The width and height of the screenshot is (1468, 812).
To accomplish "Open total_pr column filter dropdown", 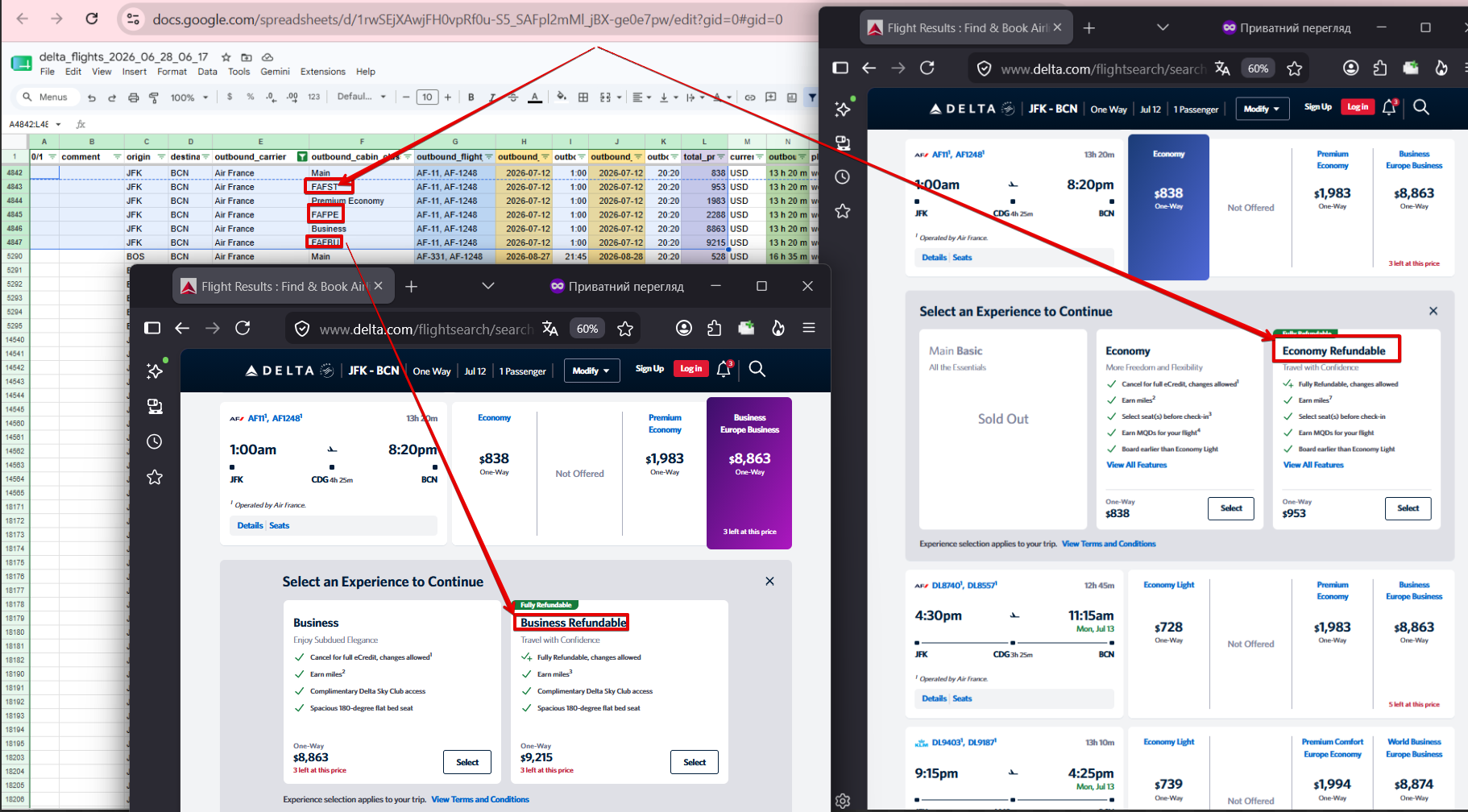I will [721, 156].
